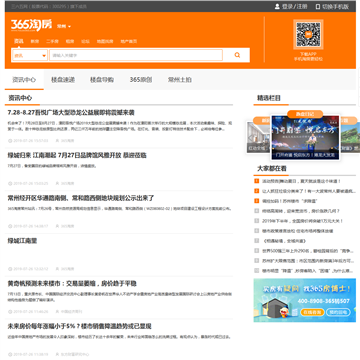The image size is (360, 360).
Task: Open the 未来房价每年涨幅小于5% article
Action: tap(80, 326)
